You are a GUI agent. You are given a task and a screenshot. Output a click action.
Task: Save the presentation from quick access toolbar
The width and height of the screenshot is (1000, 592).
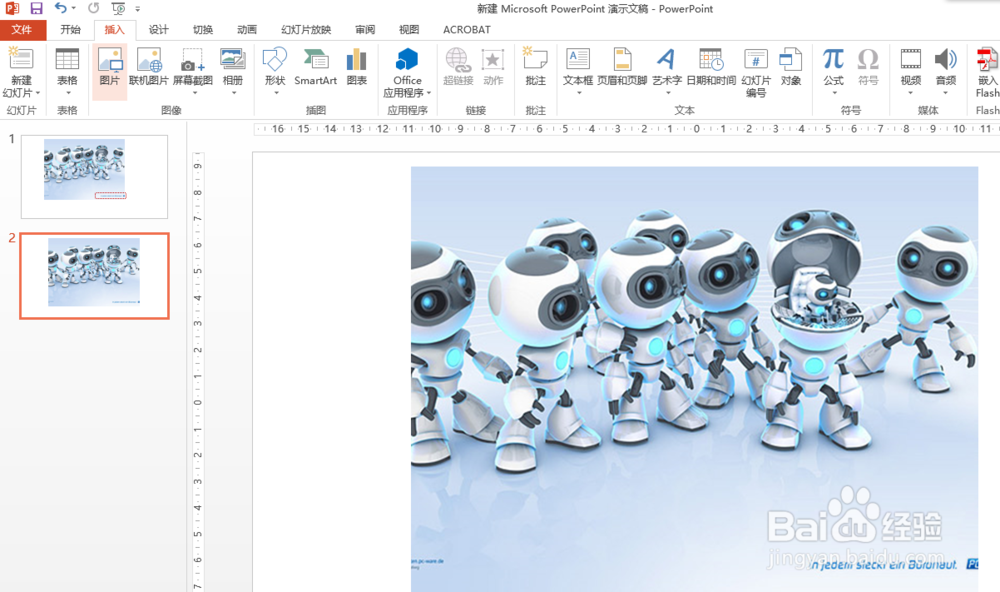point(36,8)
